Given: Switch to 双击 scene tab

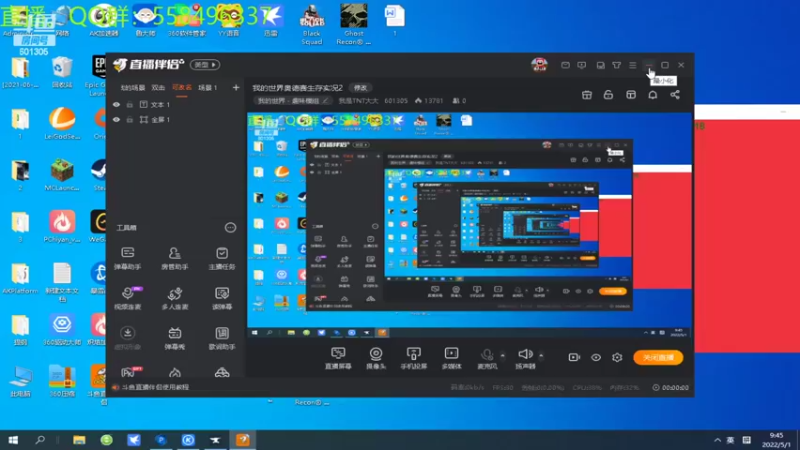Looking at the screenshot, I should click(x=158, y=88).
